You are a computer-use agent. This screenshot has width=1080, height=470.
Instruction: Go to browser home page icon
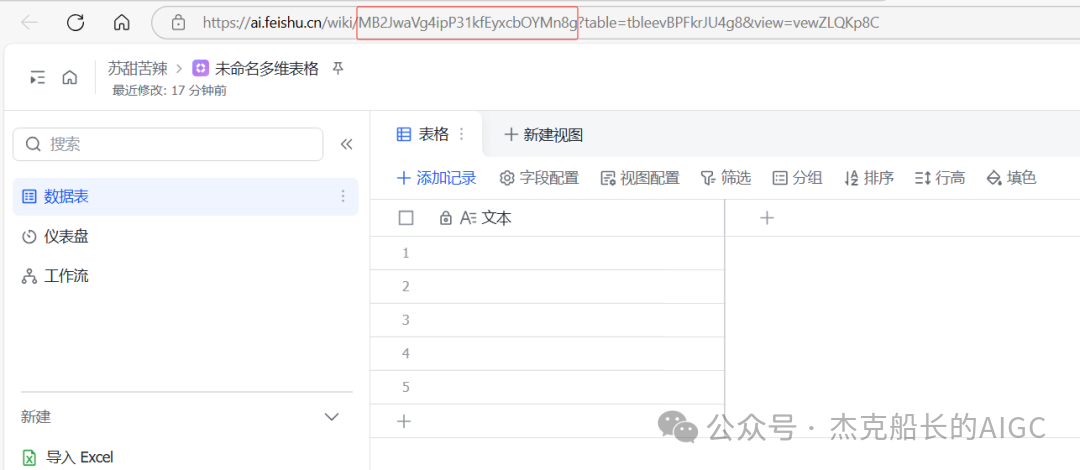click(x=121, y=23)
